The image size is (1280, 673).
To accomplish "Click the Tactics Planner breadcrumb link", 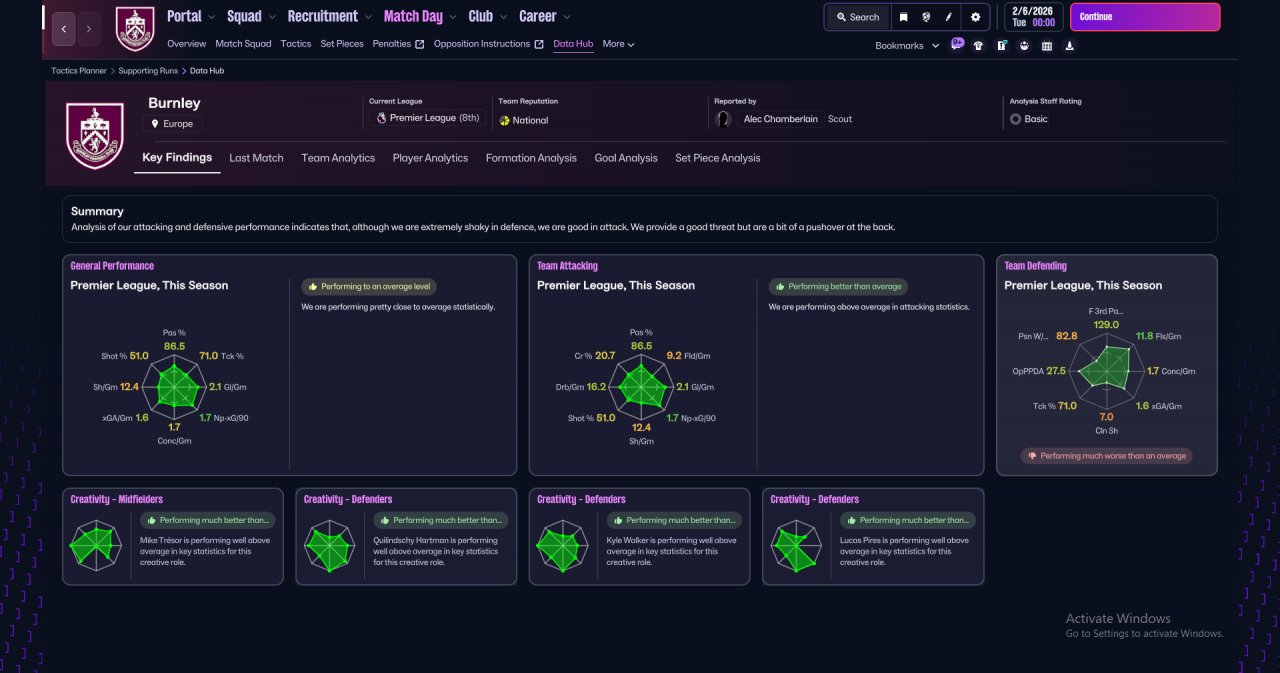I will point(79,71).
